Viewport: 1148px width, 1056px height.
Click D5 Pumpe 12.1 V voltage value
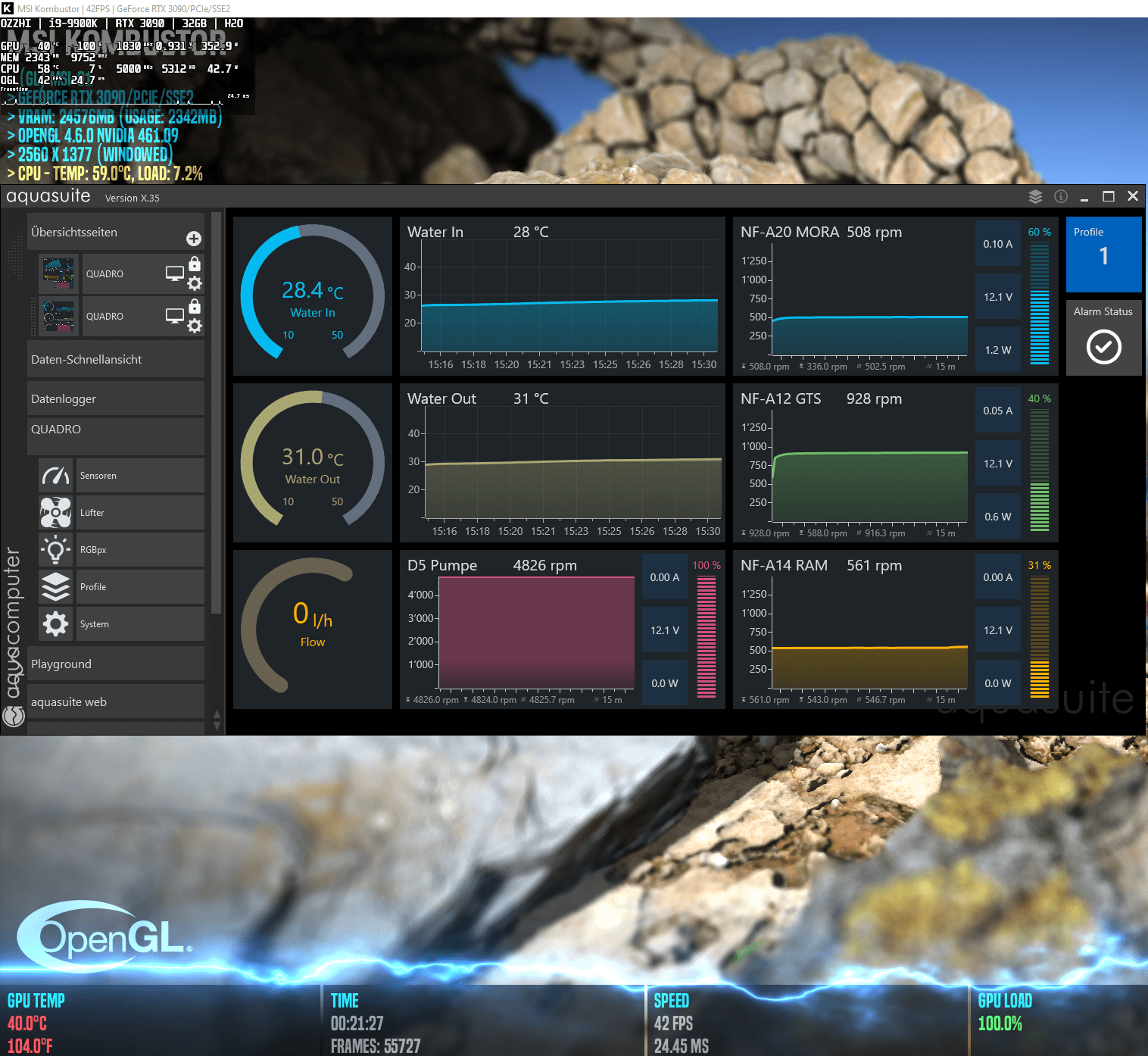(x=665, y=630)
